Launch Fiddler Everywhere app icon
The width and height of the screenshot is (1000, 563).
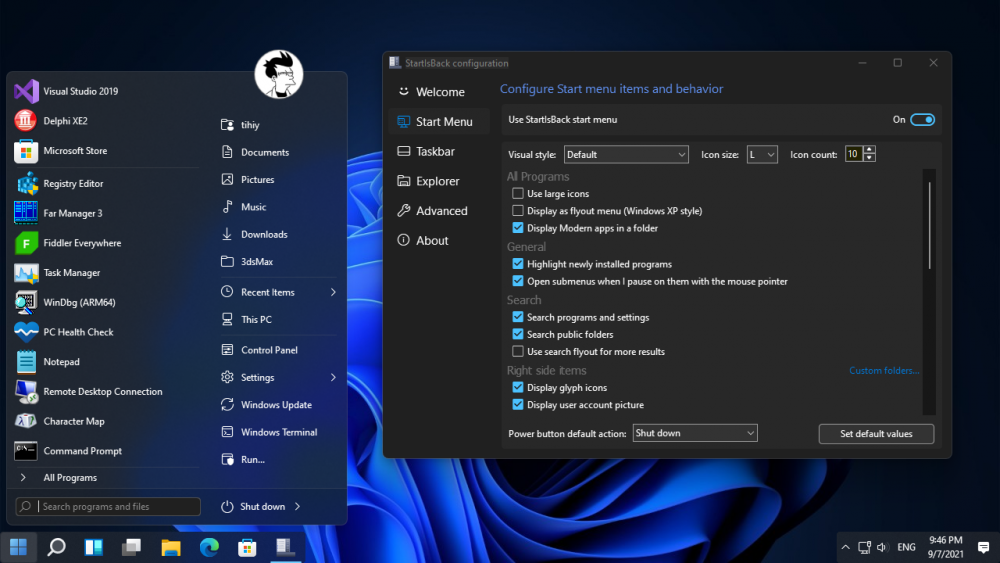click(x=26, y=243)
